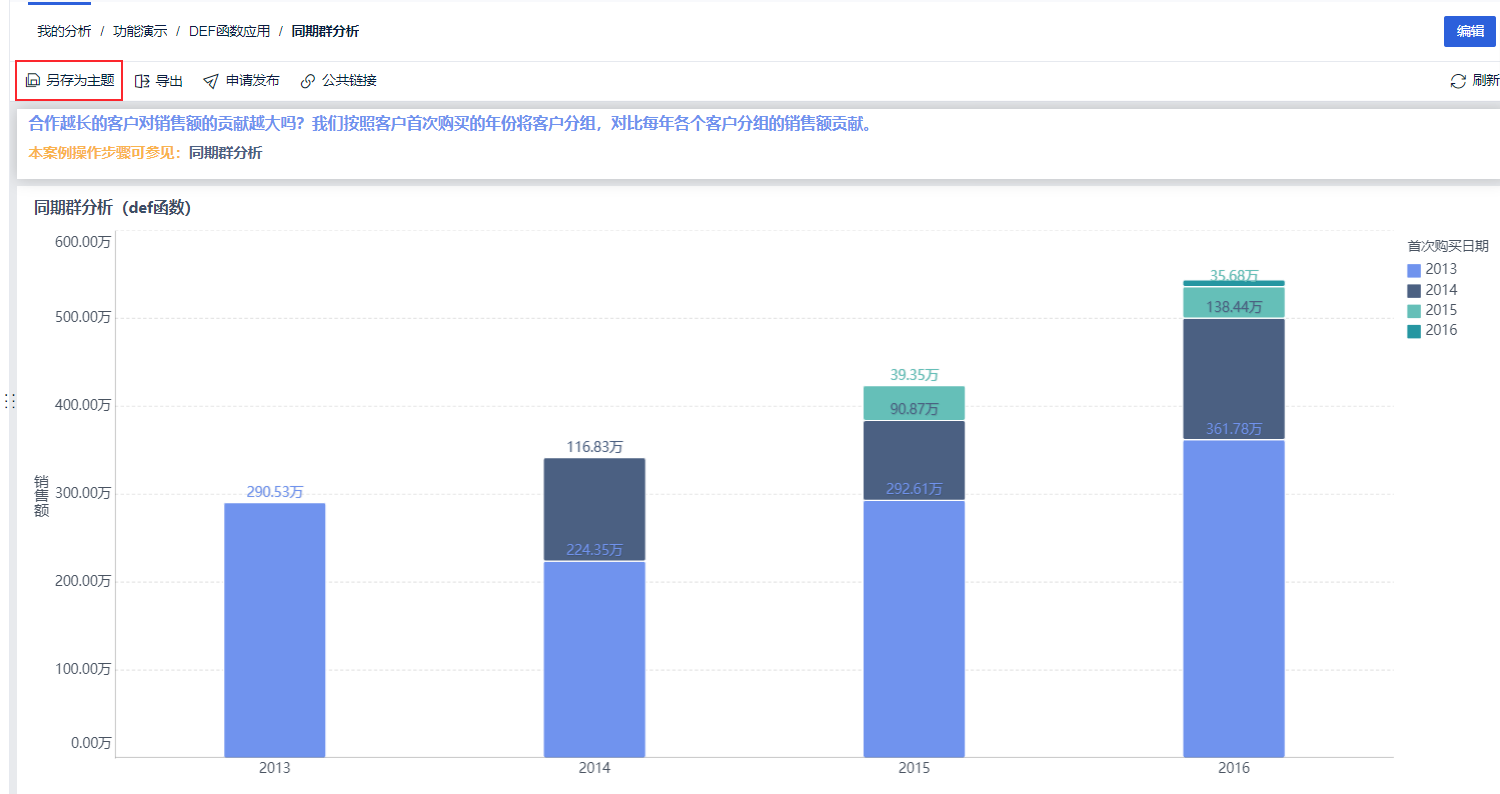This screenshot has height=794, width=1500.
Task: Go to 功能演示 breadcrumb
Action: point(140,31)
